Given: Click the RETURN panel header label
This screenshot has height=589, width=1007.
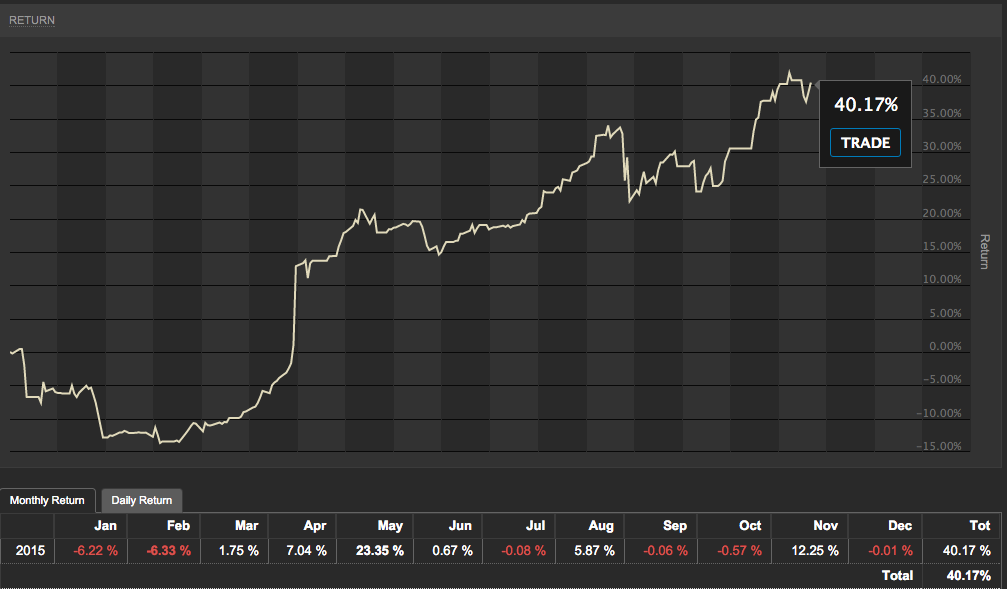Looking at the screenshot, I should [x=32, y=20].
